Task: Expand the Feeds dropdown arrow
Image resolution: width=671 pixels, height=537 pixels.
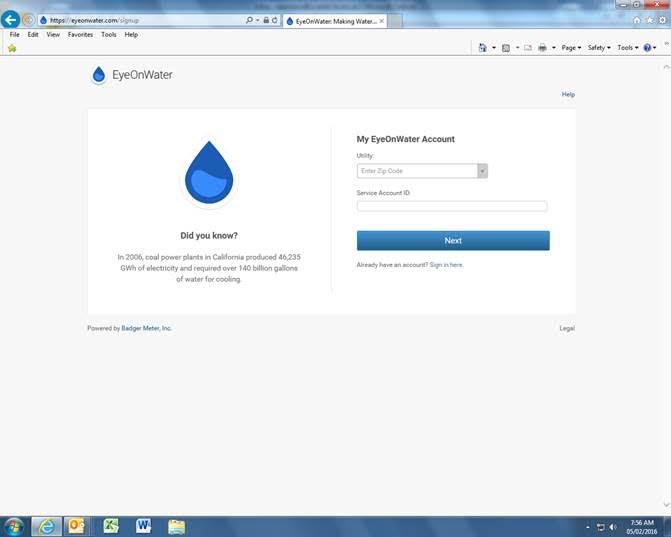Action: tap(517, 47)
